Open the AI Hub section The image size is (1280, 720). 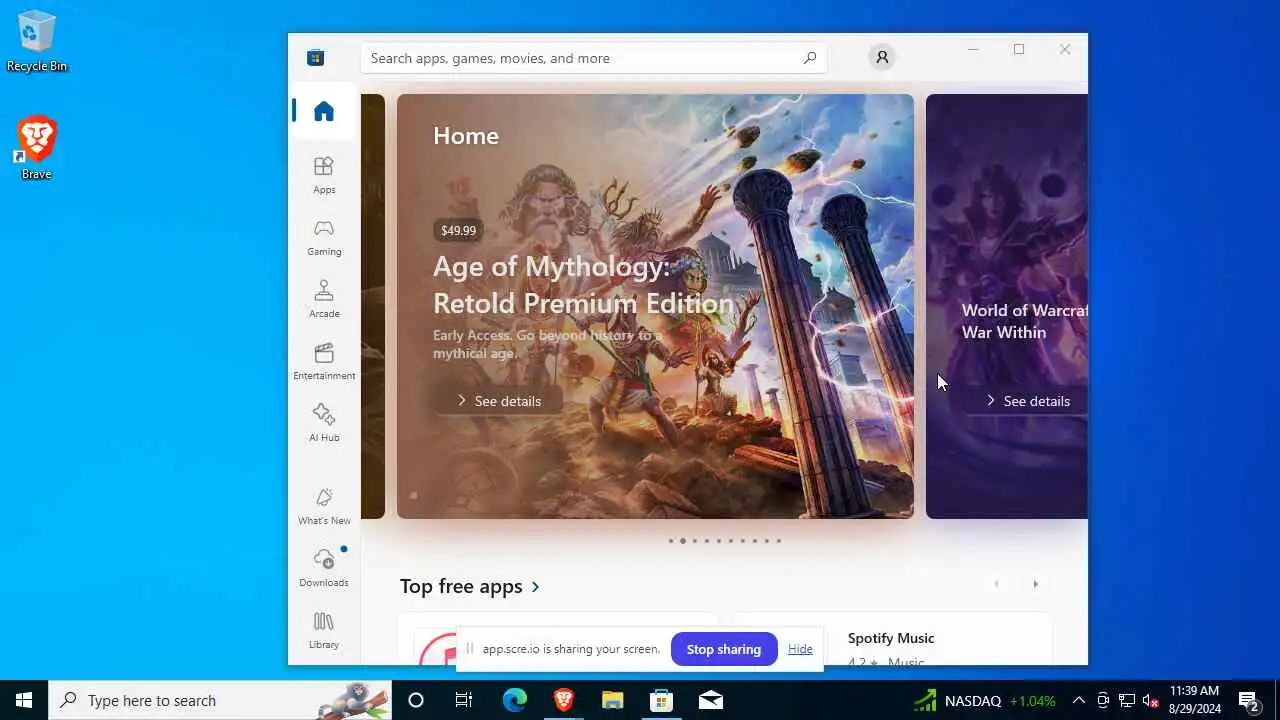(x=324, y=423)
